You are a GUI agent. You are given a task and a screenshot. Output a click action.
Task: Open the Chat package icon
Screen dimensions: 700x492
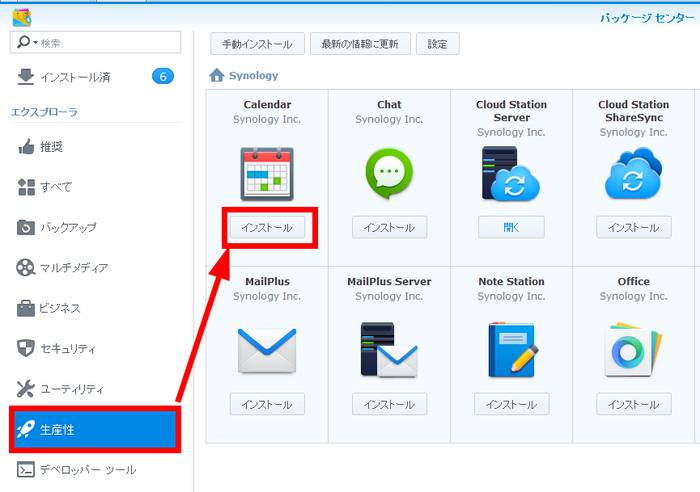(389, 174)
